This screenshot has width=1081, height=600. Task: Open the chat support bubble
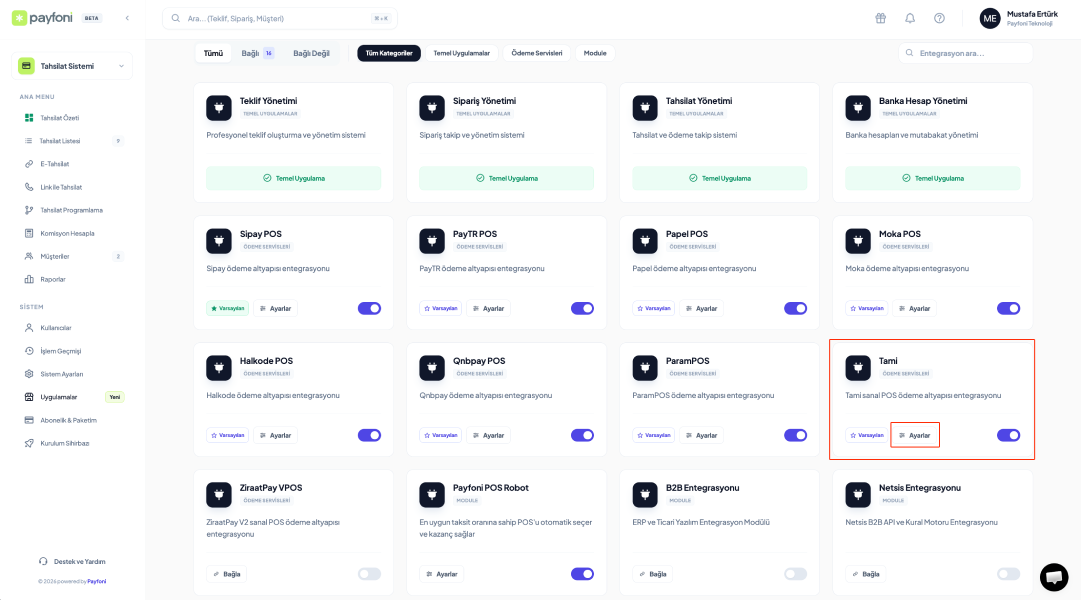point(1054,577)
